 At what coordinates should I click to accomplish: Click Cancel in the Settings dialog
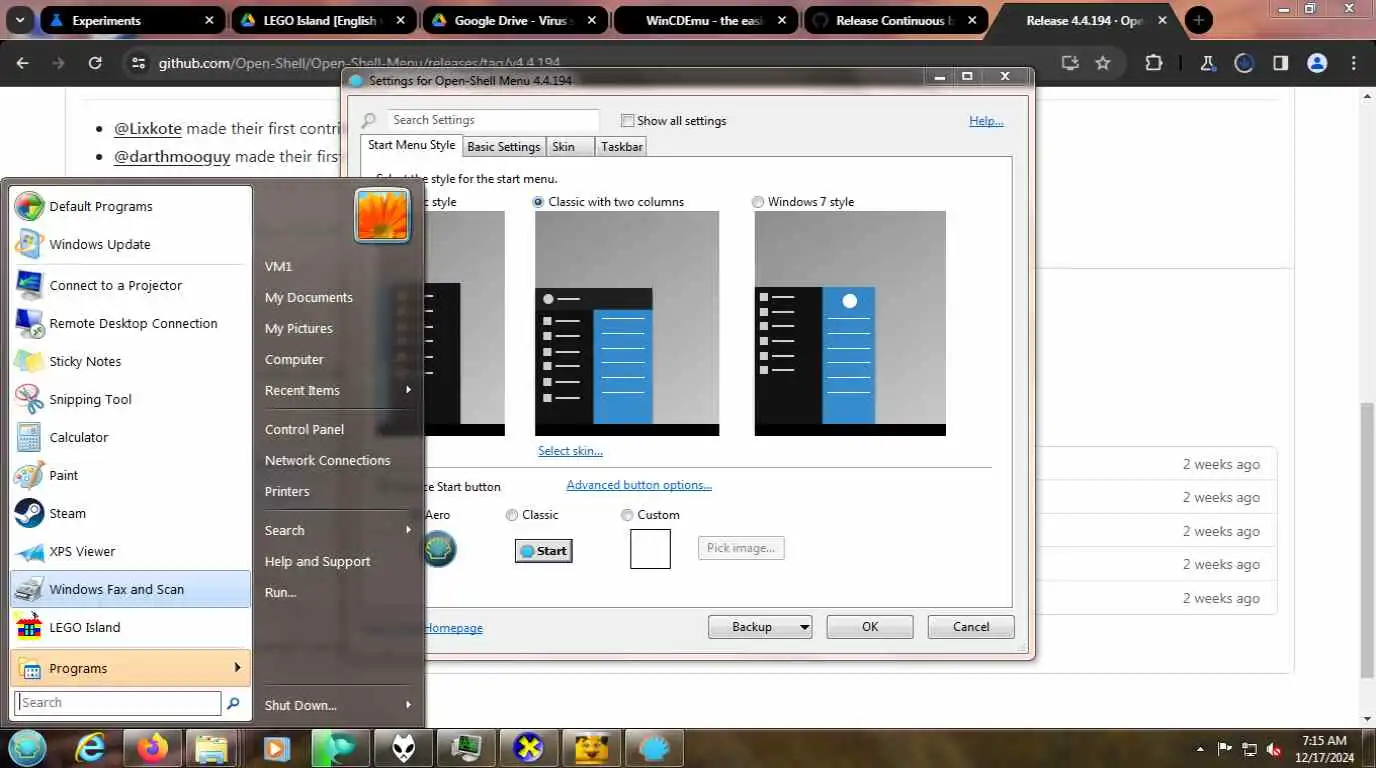(x=971, y=627)
